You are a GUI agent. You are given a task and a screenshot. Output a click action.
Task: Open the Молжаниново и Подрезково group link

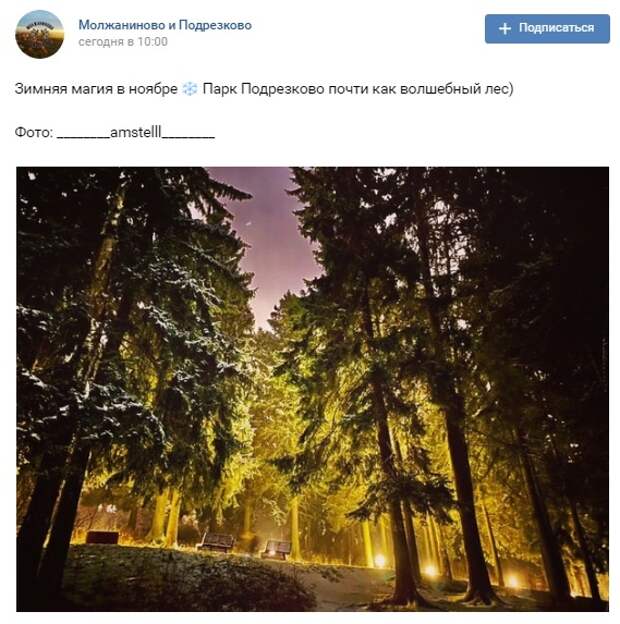click(x=165, y=25)
